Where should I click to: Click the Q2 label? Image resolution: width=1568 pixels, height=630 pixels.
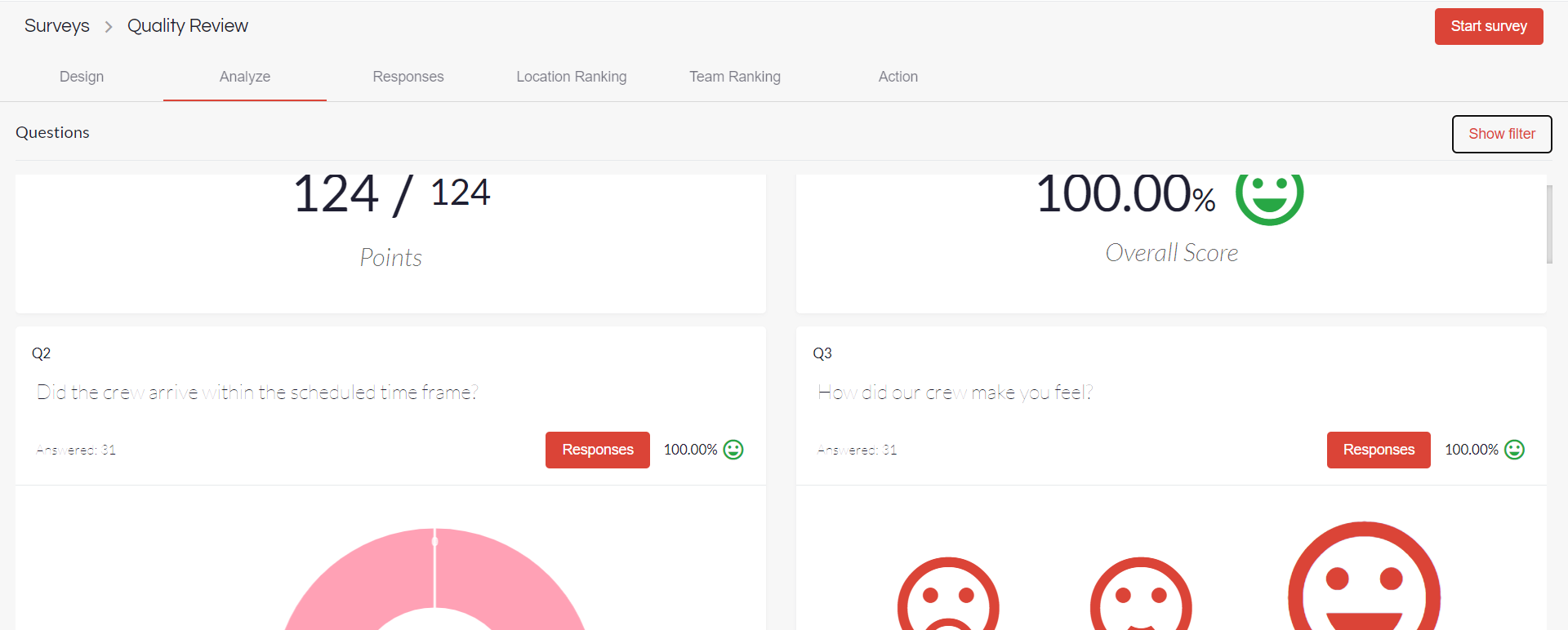[x=41, y=353]
